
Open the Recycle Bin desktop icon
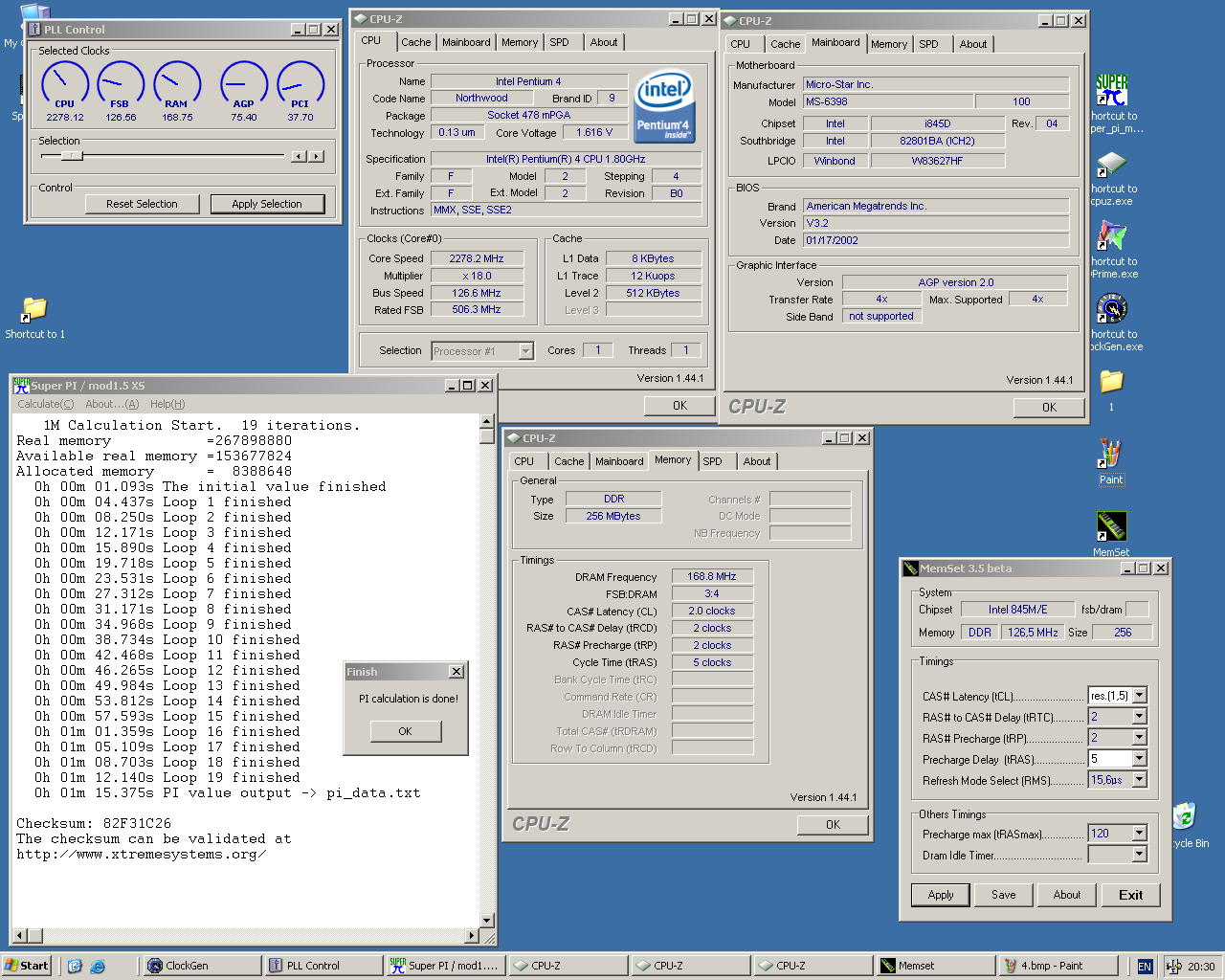1185,817
